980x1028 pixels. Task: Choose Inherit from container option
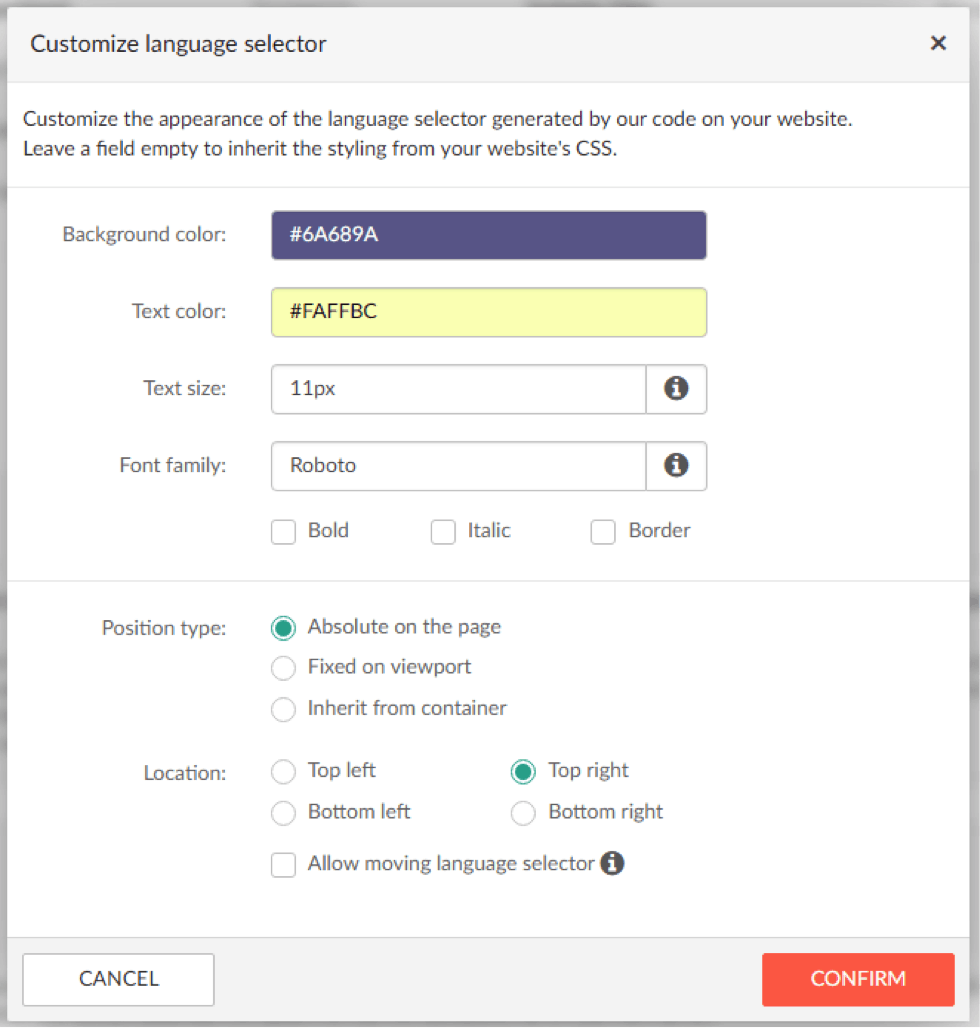[283, 709]
